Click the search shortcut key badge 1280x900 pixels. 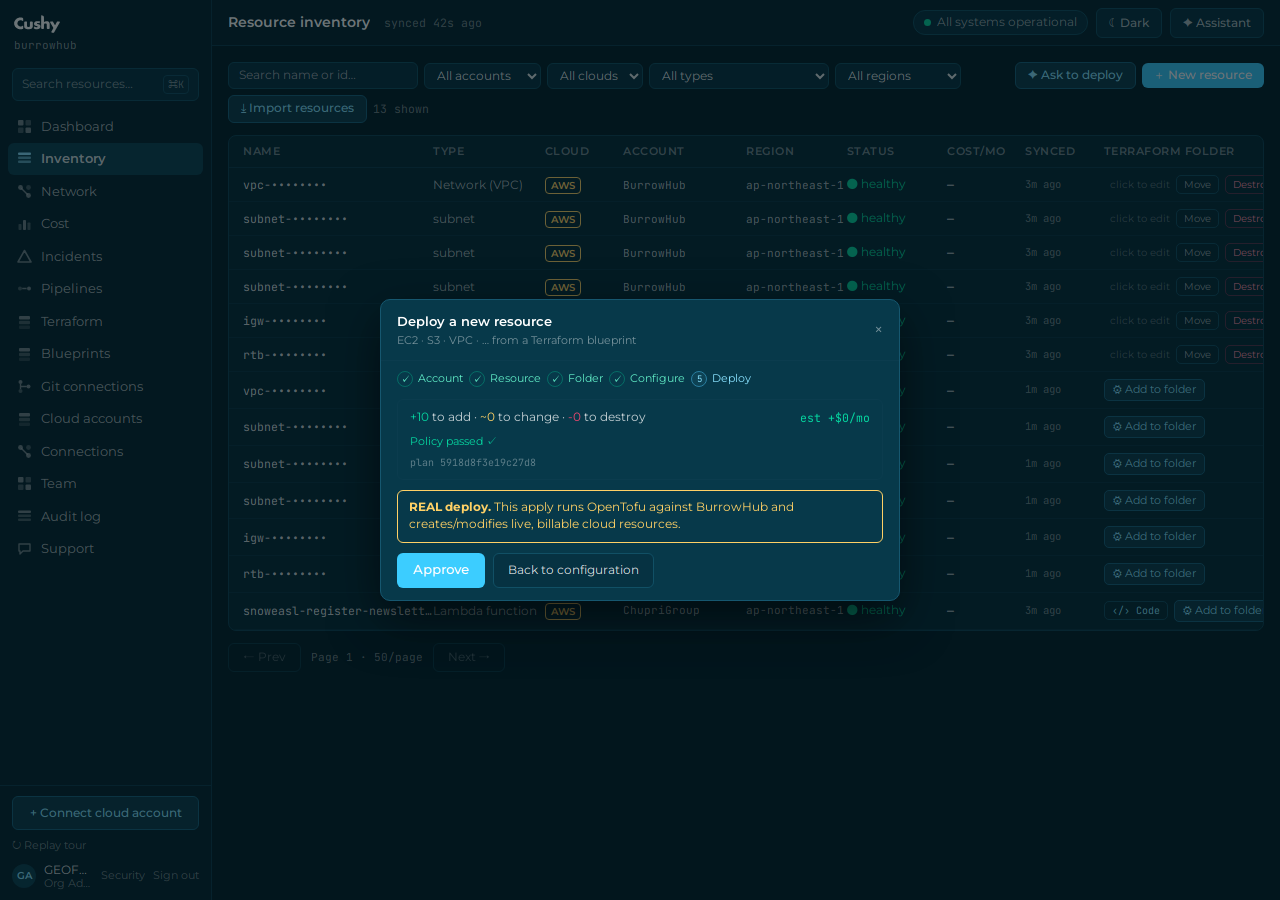tap(176, 84)
